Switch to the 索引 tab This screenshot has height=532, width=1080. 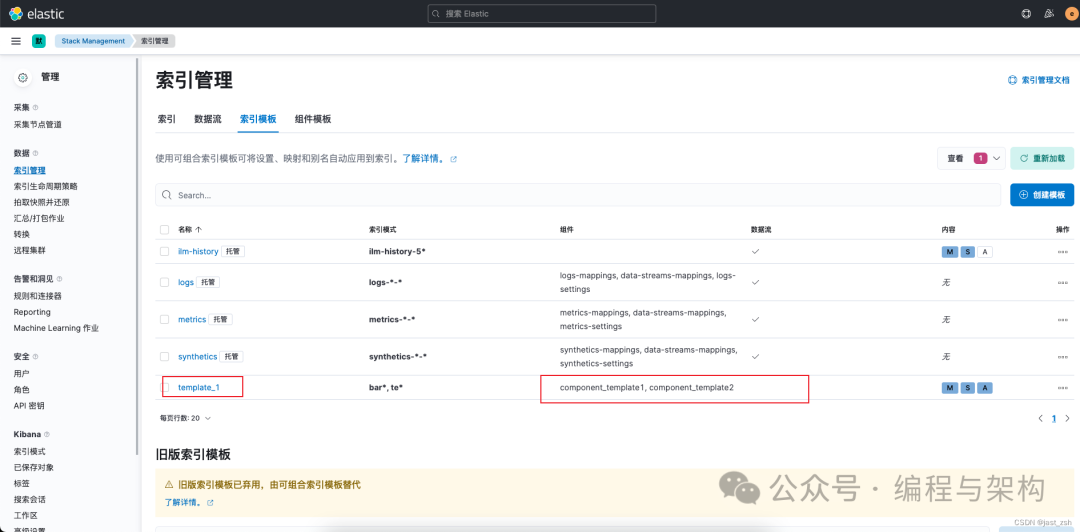coord(167,119)
